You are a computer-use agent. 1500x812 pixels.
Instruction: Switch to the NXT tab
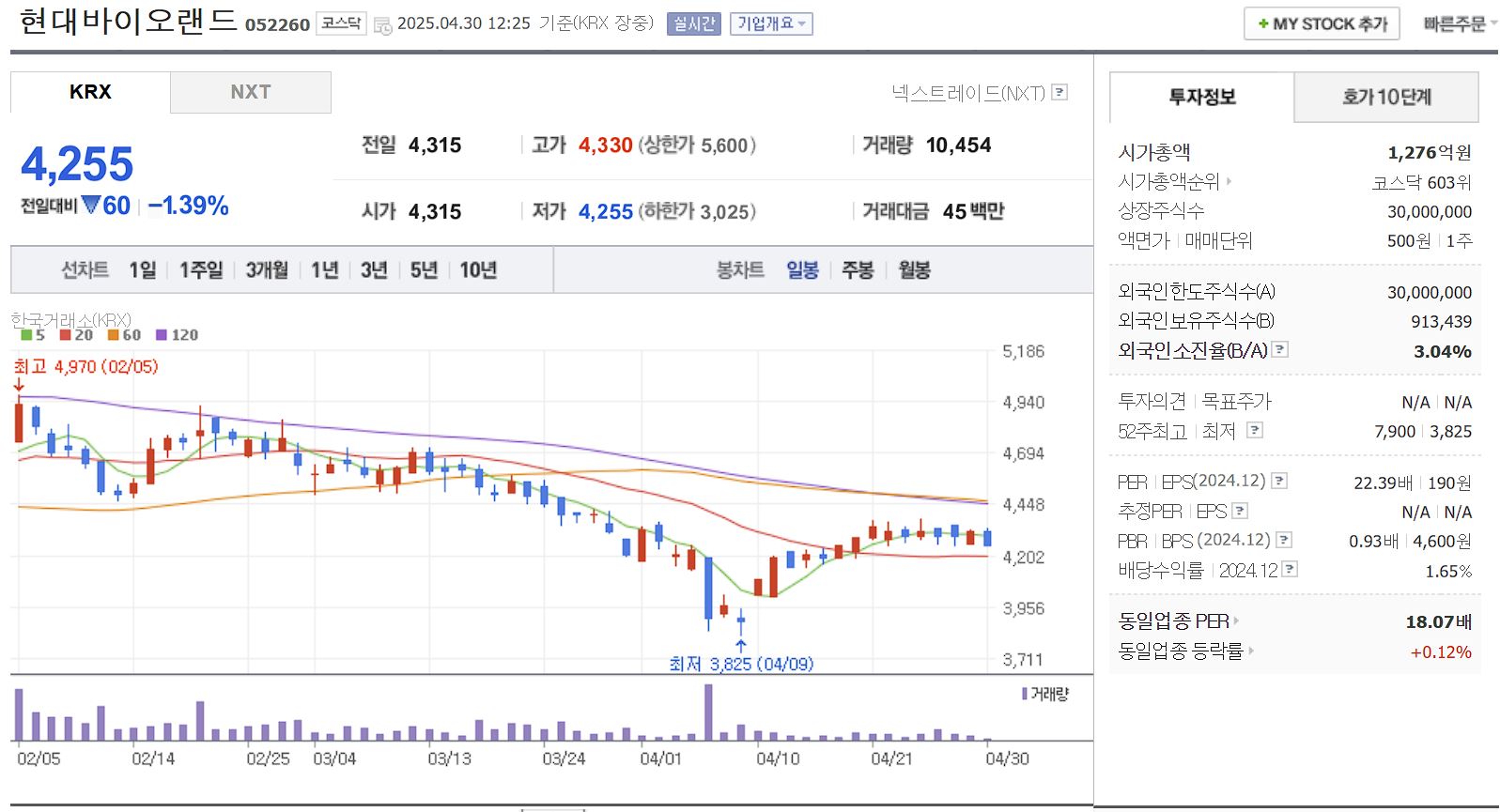[251, 92]
